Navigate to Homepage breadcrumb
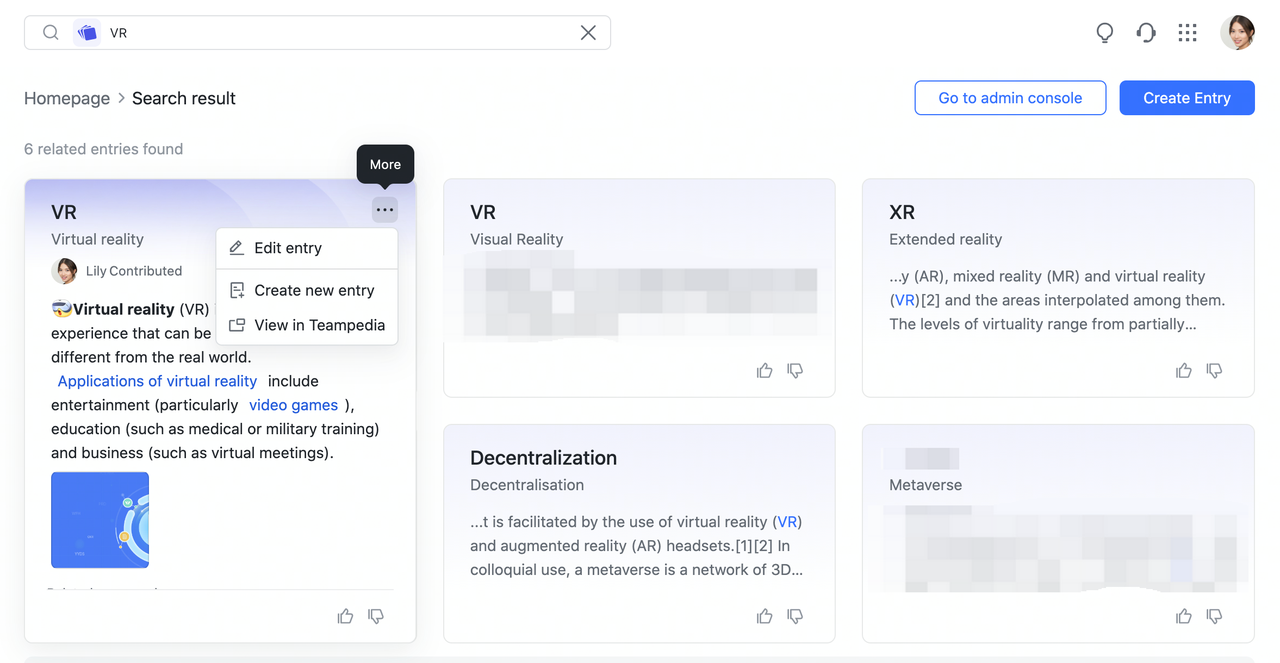Viewport: 1280px width, 663px height. 67,98
